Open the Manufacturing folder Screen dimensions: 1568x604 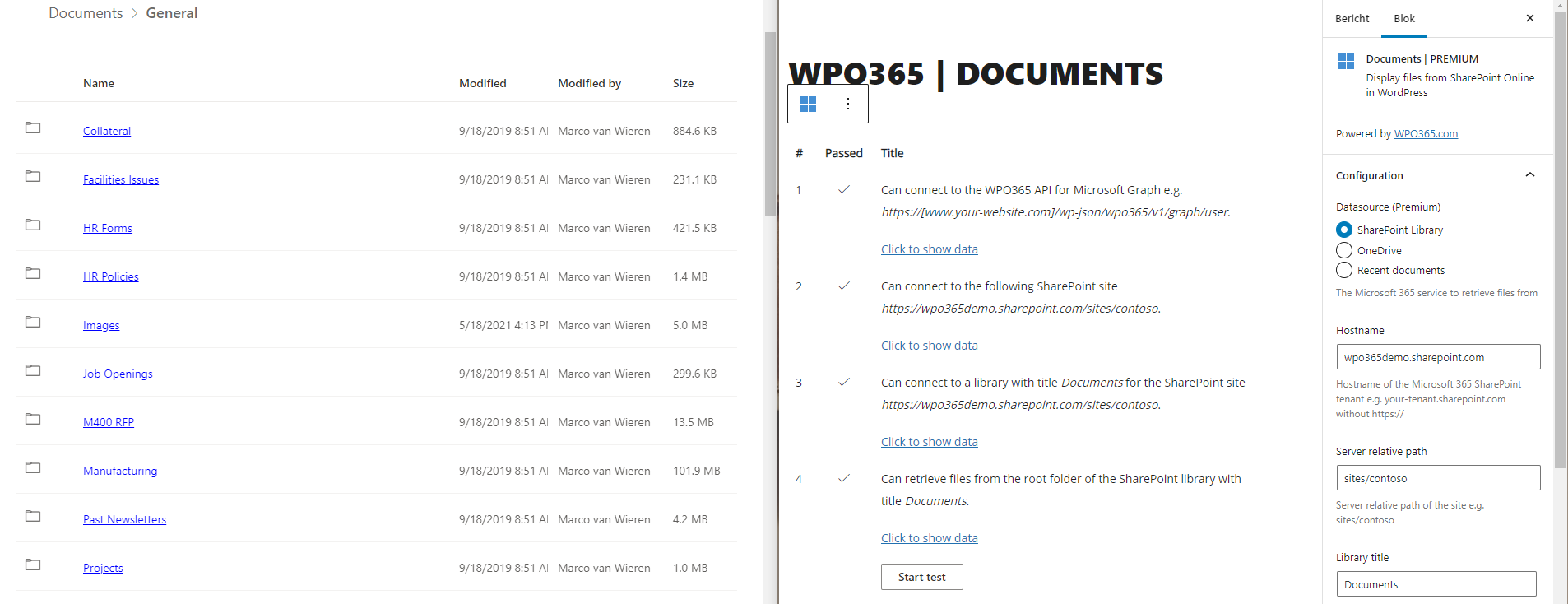click(120, 471)
